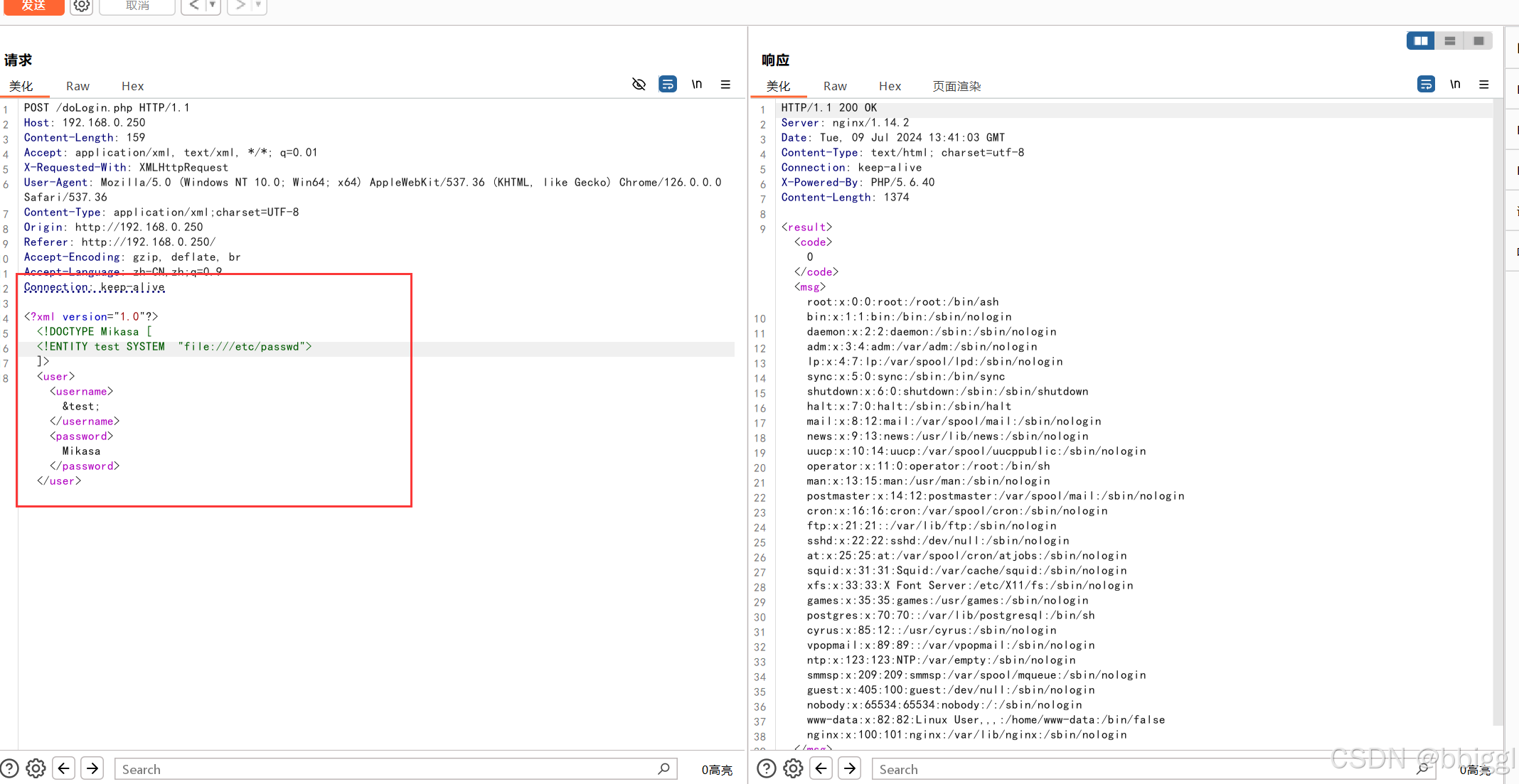Open the send settings gear at top
This screenshot has width=1519, height=784.
pos(82,6)
